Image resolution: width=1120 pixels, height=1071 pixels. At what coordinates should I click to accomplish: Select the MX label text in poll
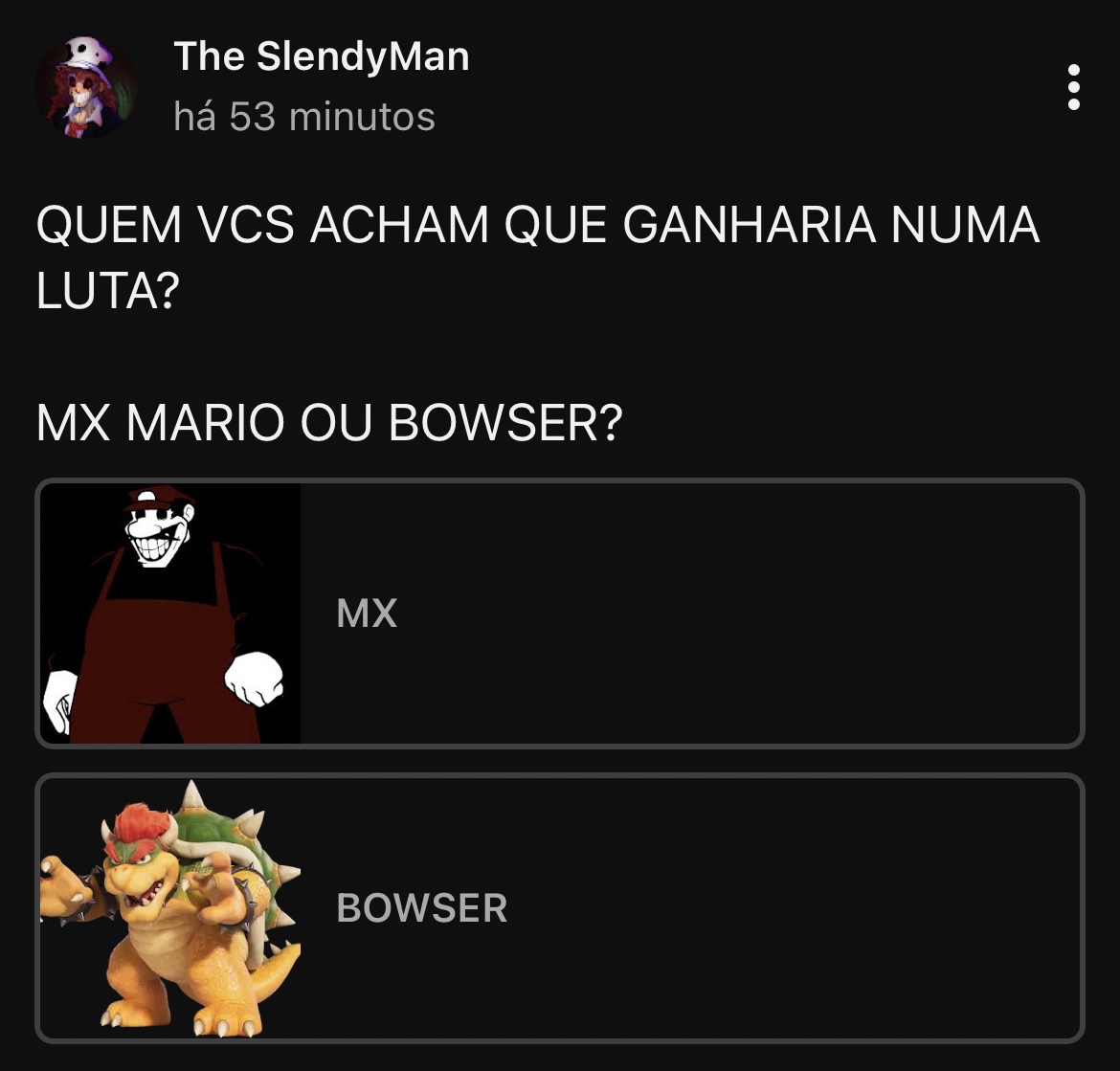[x=367, y=614]
